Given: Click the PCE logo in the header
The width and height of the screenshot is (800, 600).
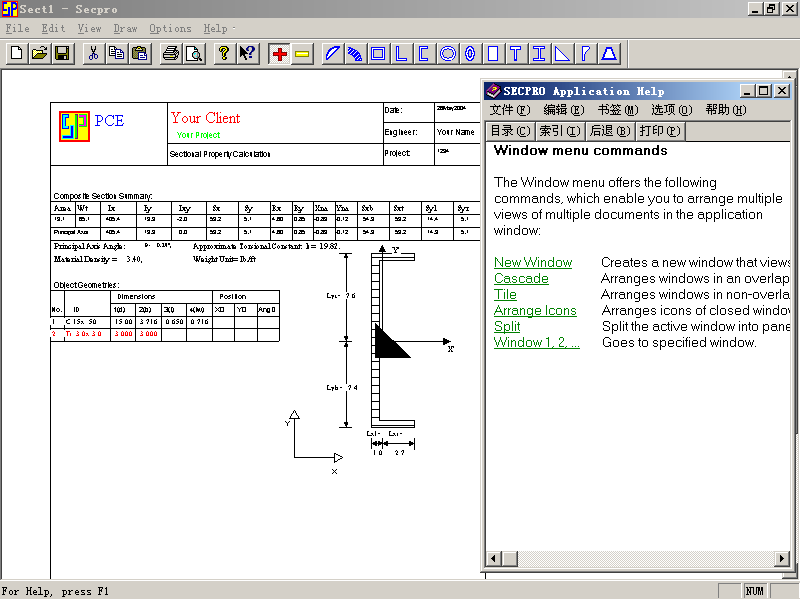Looking at the screenshot, I should (74, 127).
